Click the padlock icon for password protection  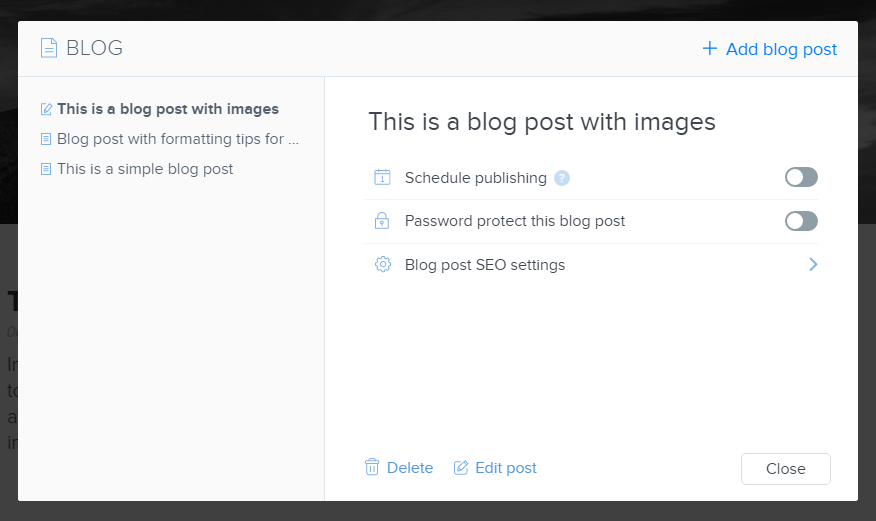382,221
